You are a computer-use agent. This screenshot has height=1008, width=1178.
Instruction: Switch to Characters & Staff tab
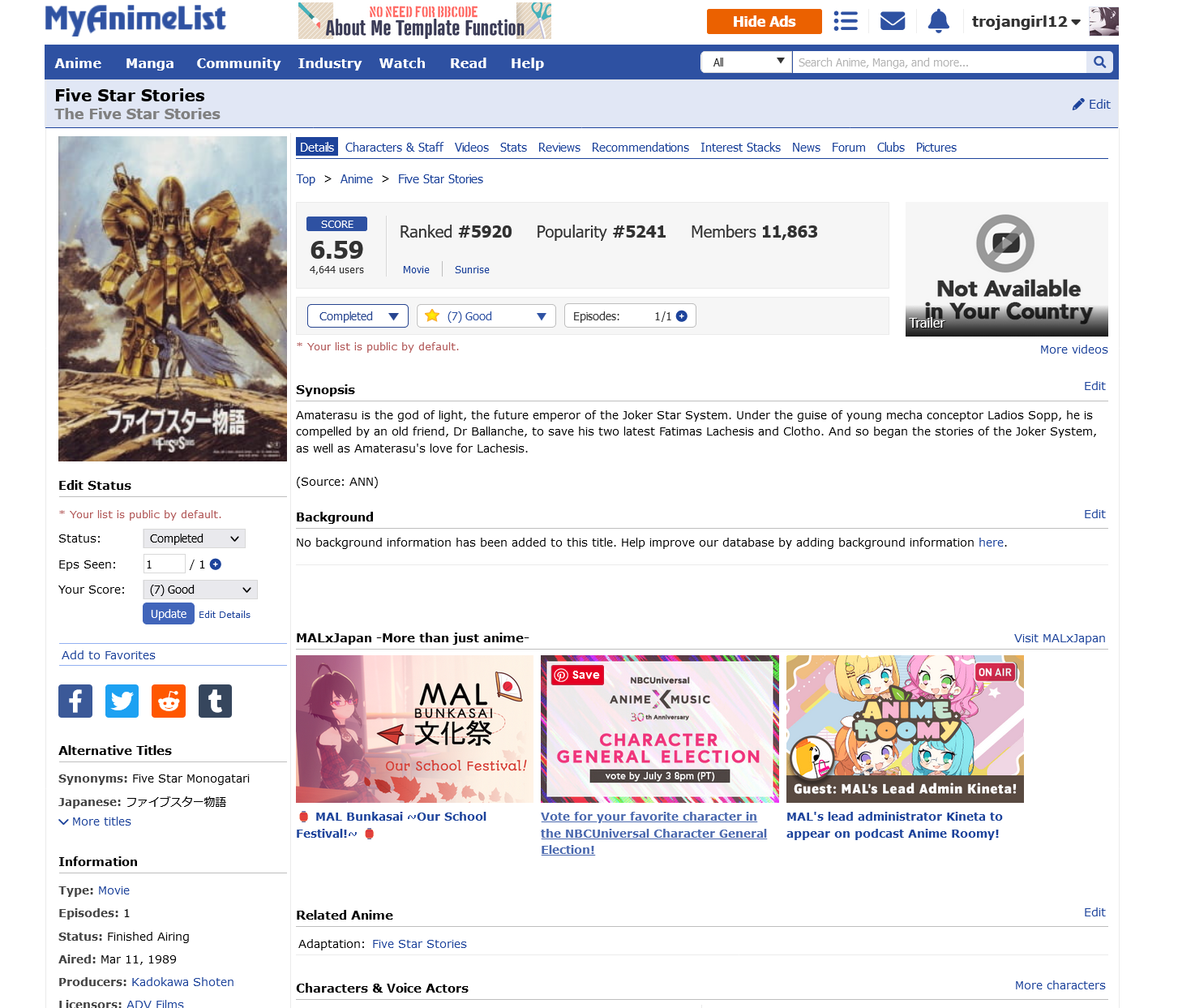394,148
